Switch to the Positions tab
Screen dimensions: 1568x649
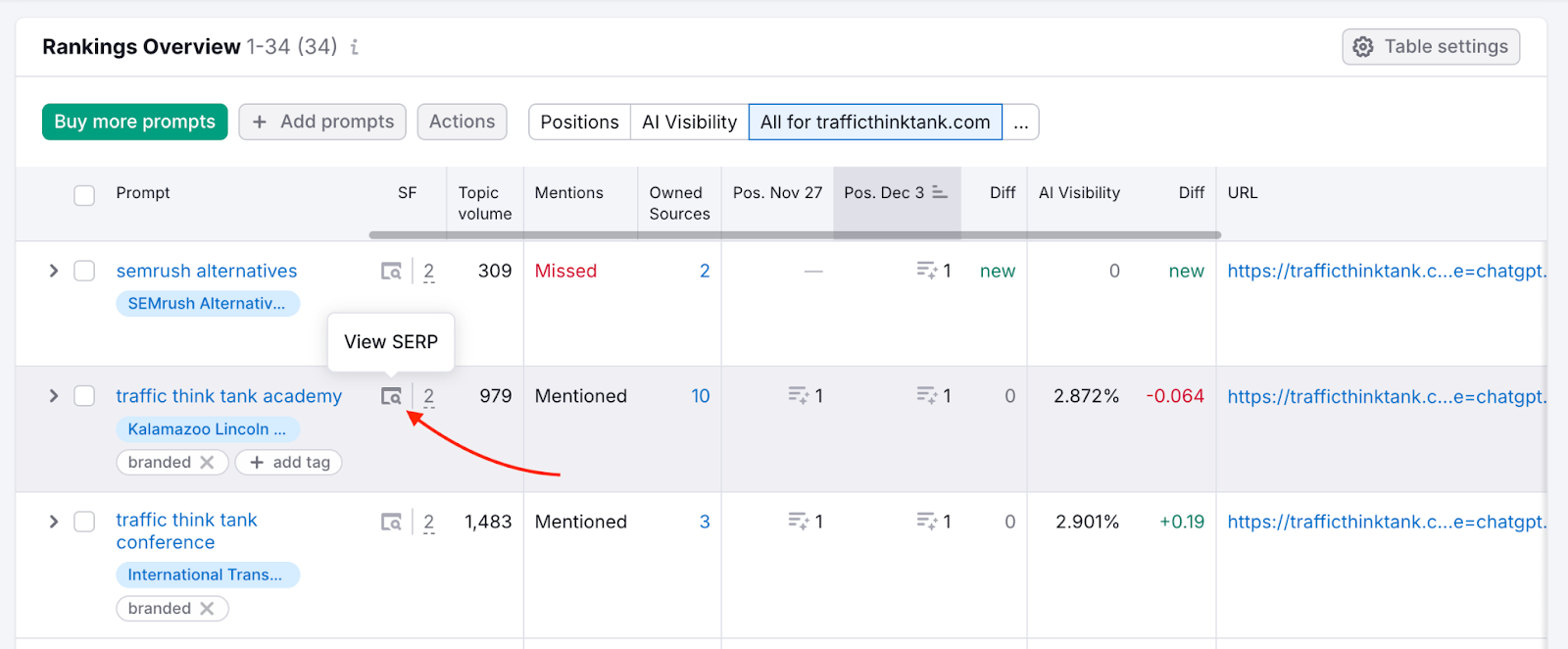(x=579, y=123)
